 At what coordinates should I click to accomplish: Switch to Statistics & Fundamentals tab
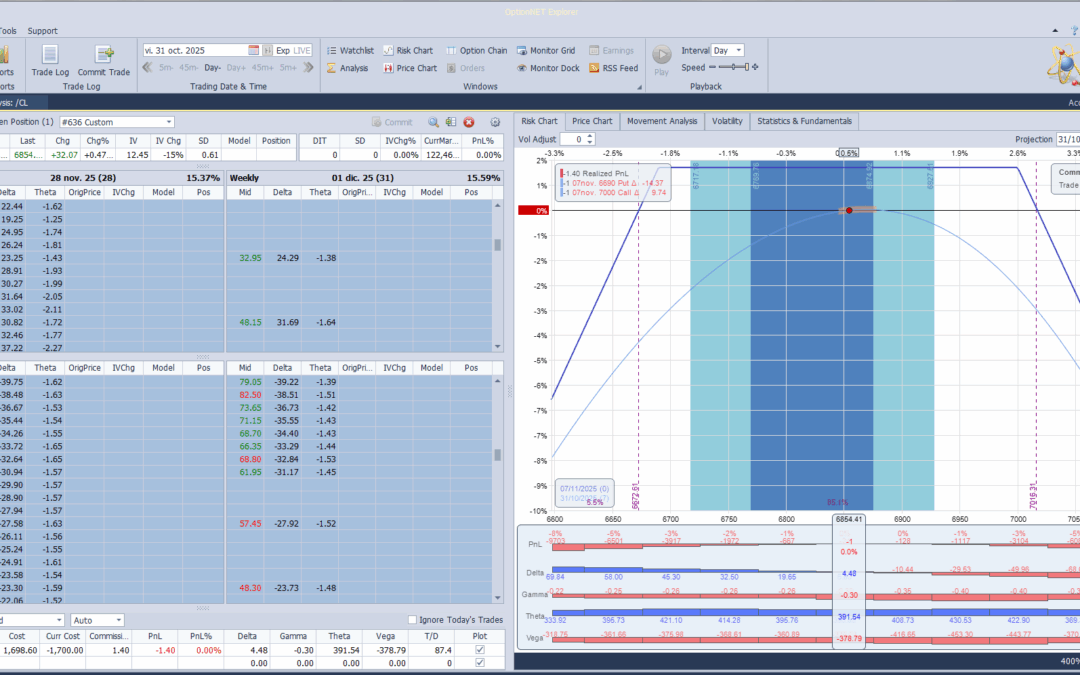pyautogui.click(x=804, y=121)
